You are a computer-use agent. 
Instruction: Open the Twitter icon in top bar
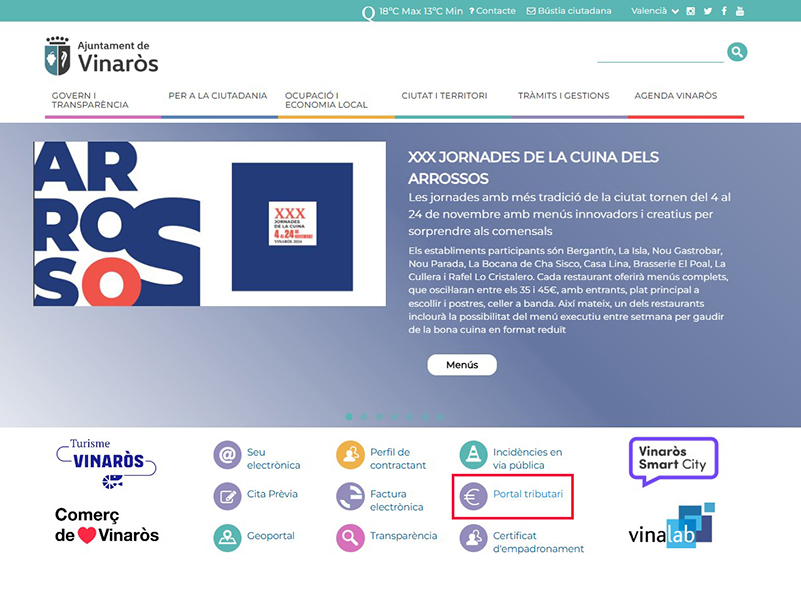(708, 11)
